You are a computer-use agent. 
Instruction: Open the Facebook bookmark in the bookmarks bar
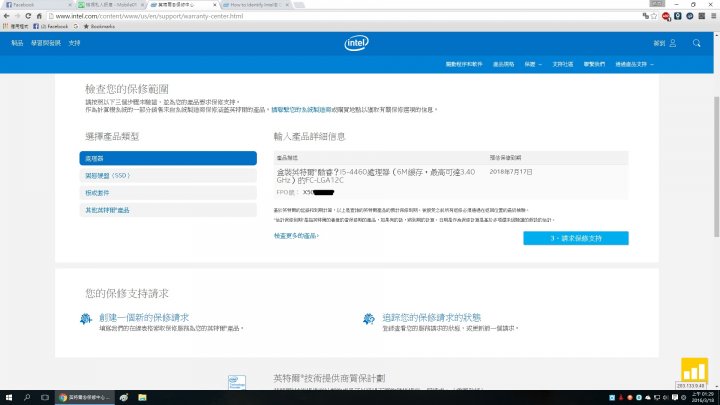(x=51, y=27)
